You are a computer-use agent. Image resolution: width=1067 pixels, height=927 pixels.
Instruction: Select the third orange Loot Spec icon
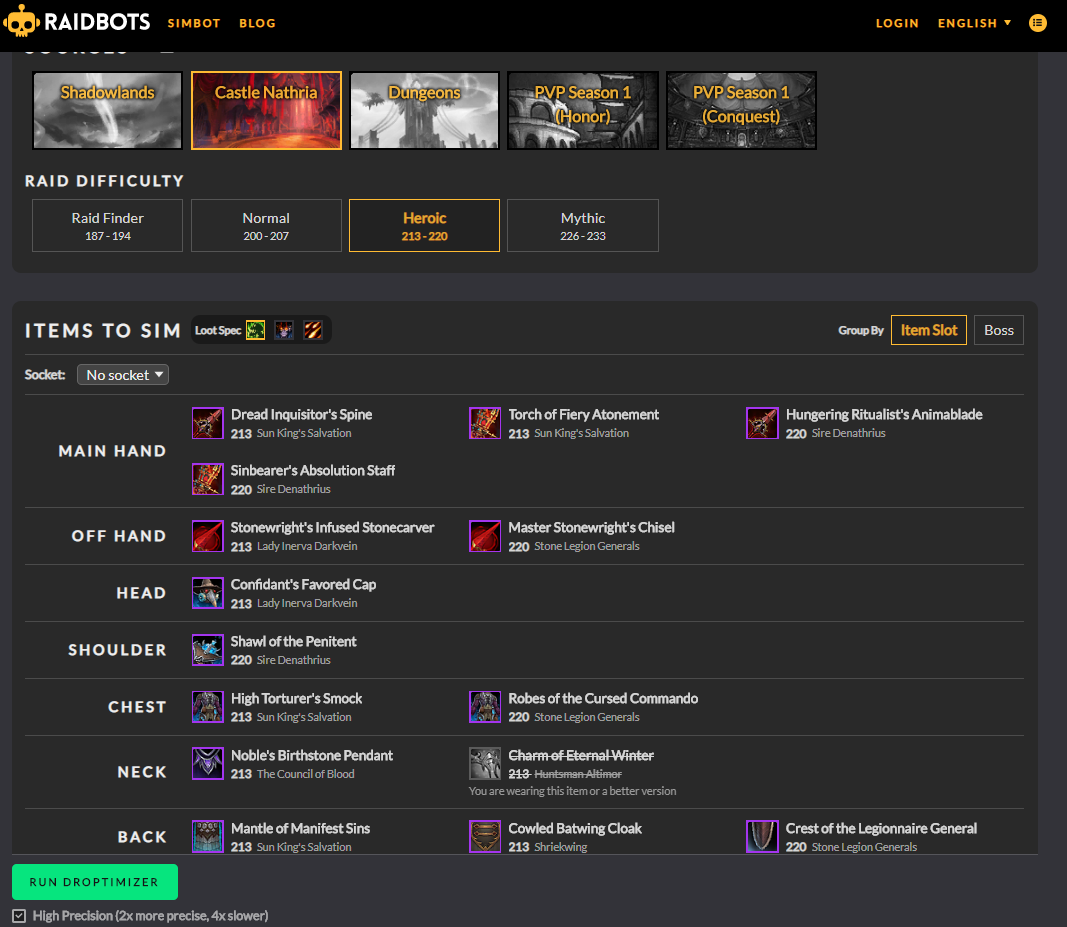(312, 330)
